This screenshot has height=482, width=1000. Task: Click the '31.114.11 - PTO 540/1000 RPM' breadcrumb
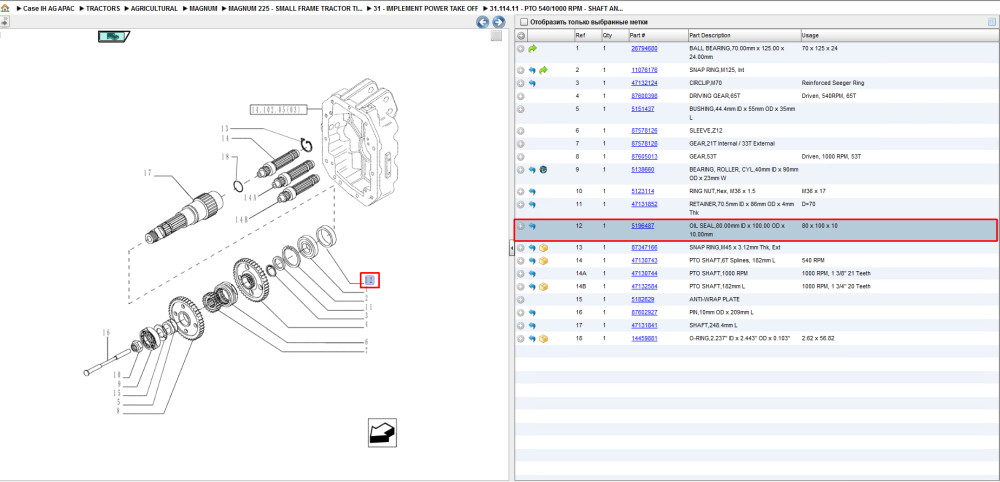(556, 8)
